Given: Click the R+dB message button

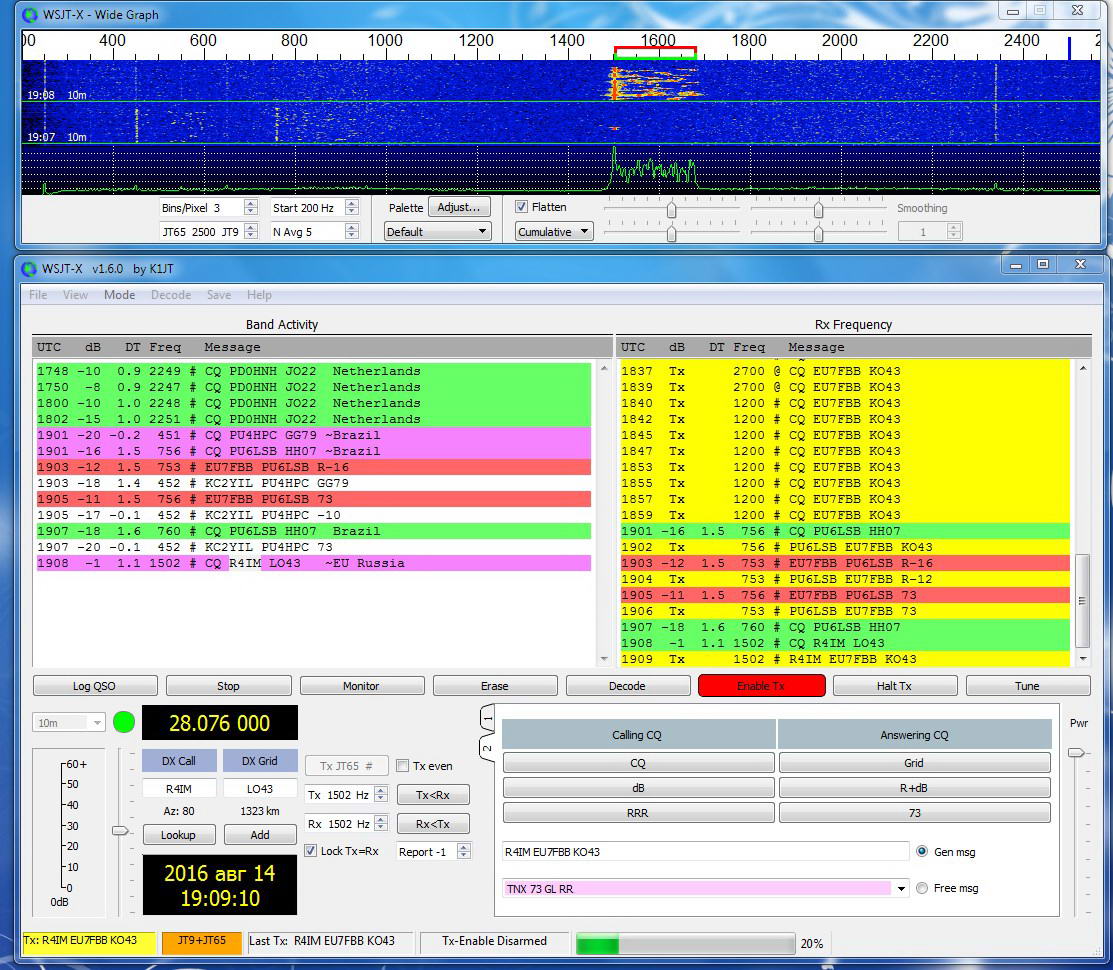Looking at the screenshot, I should (x=914, y=788).
